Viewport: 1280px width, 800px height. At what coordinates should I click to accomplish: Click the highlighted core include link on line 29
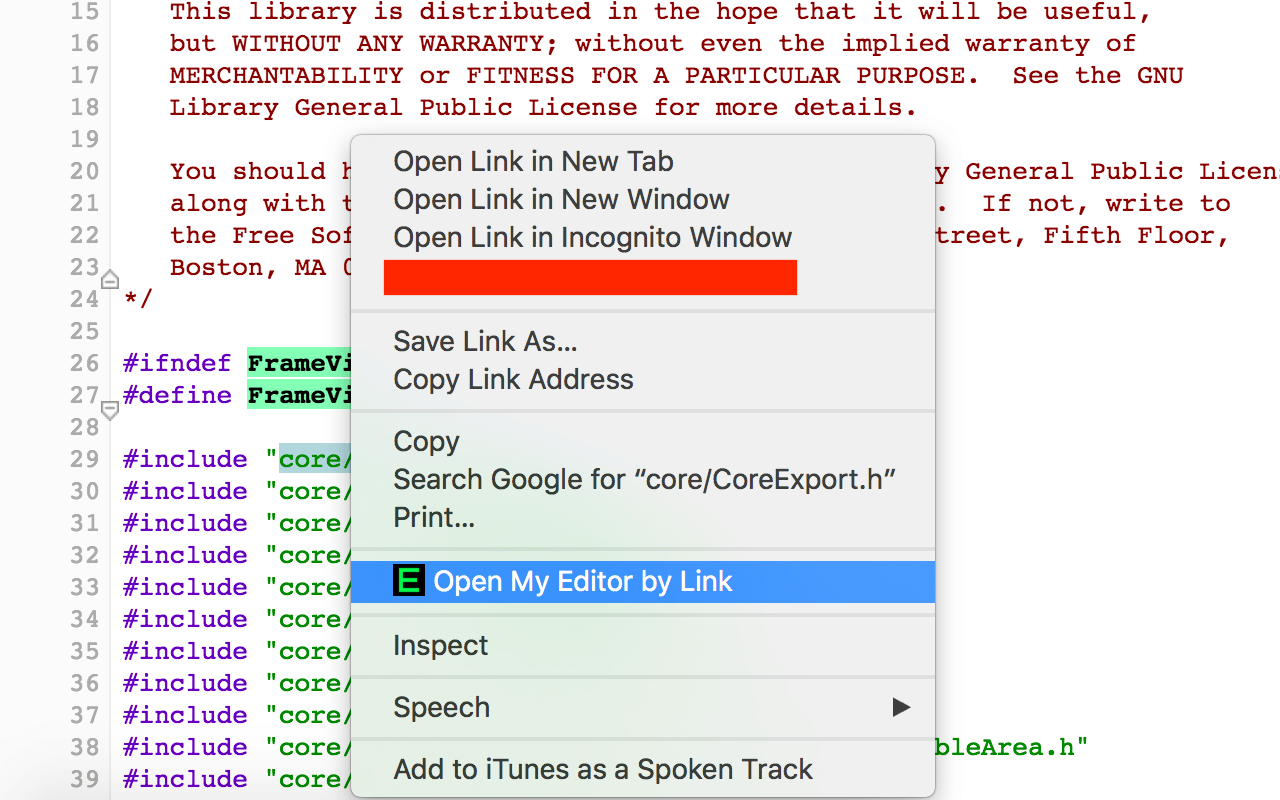point(314,459)
